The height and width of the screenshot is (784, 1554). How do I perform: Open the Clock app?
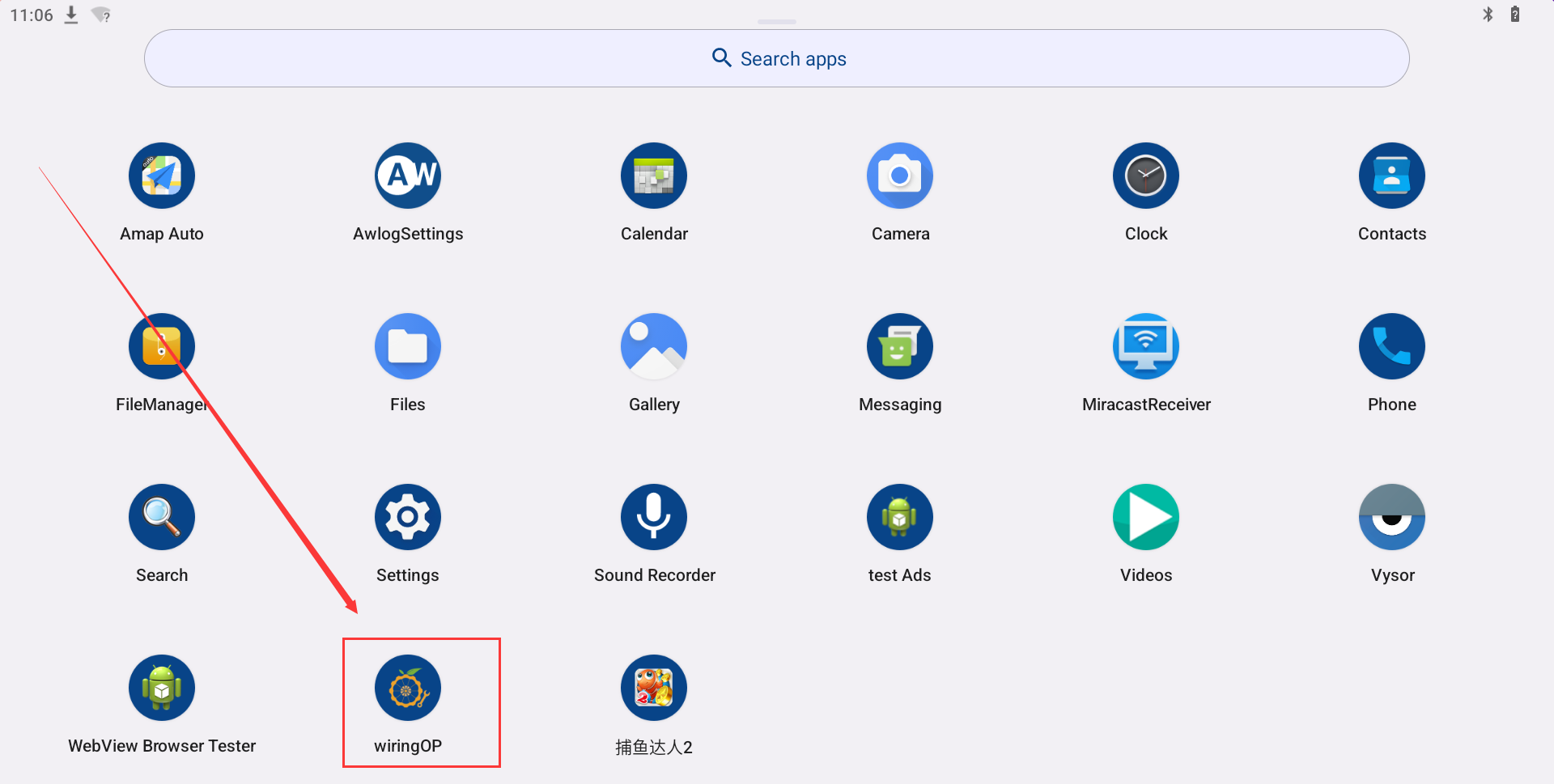coord(1146,176)
